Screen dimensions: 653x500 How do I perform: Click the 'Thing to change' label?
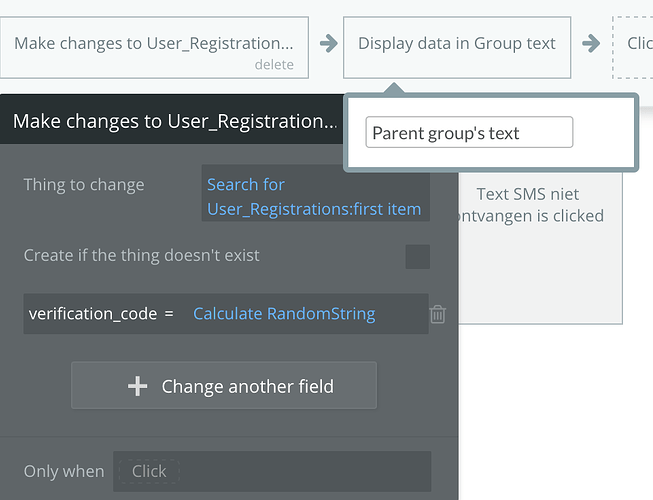click(x=84, y=185)
